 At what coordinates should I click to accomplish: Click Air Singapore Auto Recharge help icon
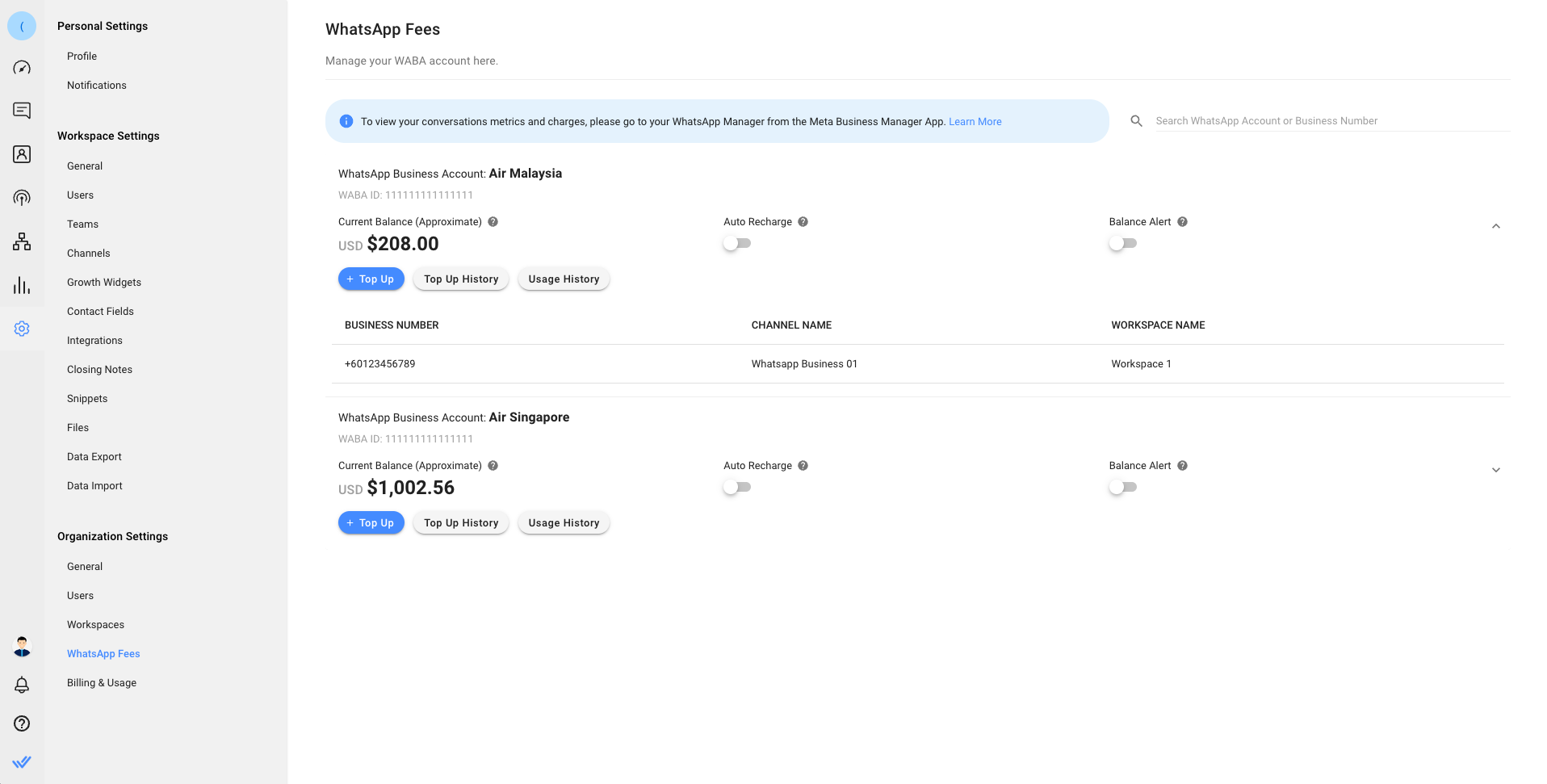[803, 466]
